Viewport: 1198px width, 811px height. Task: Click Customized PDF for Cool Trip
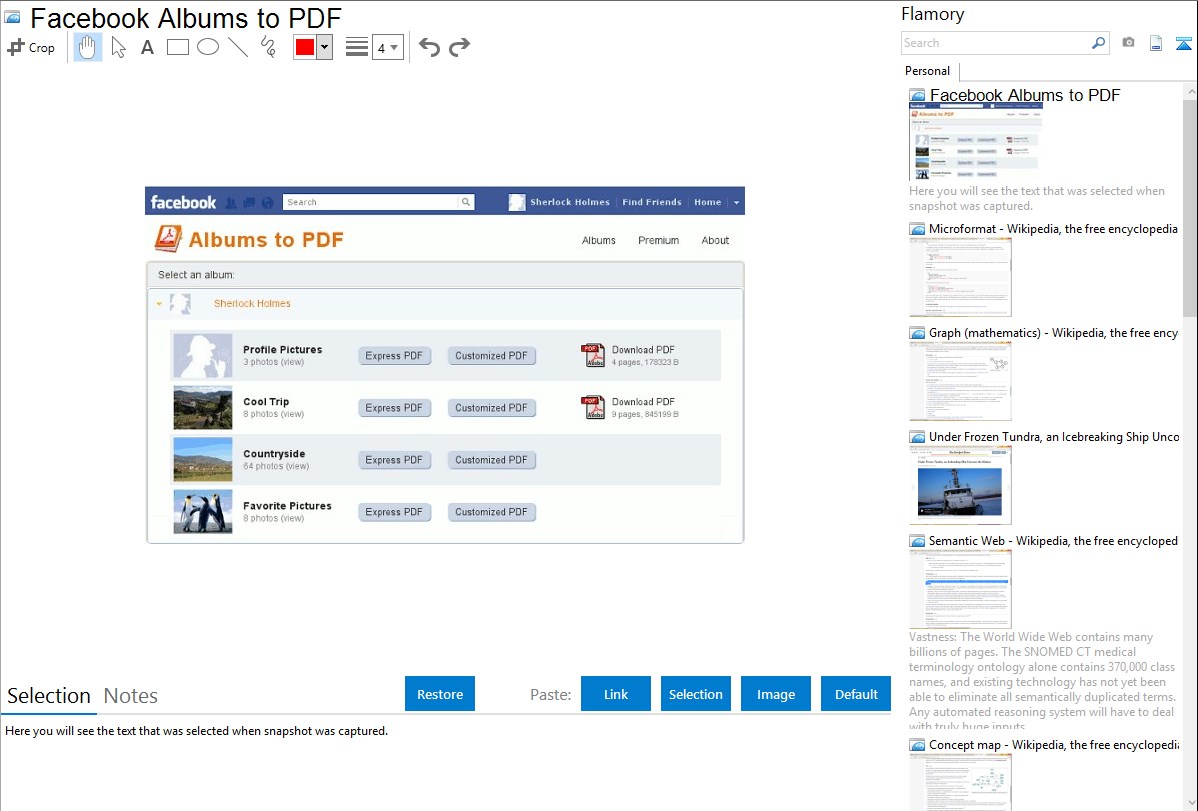(491, 407)
